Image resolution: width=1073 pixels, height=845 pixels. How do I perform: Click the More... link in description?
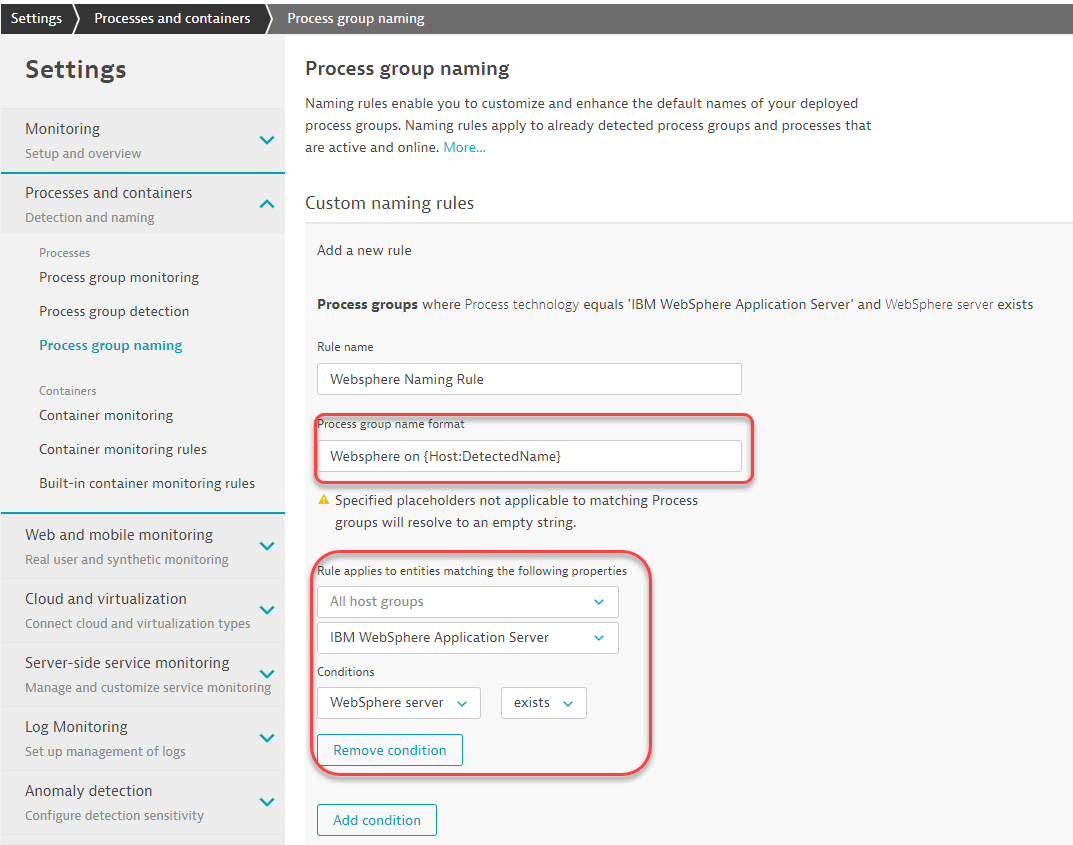pyautogui.click(x=465, y=147)
